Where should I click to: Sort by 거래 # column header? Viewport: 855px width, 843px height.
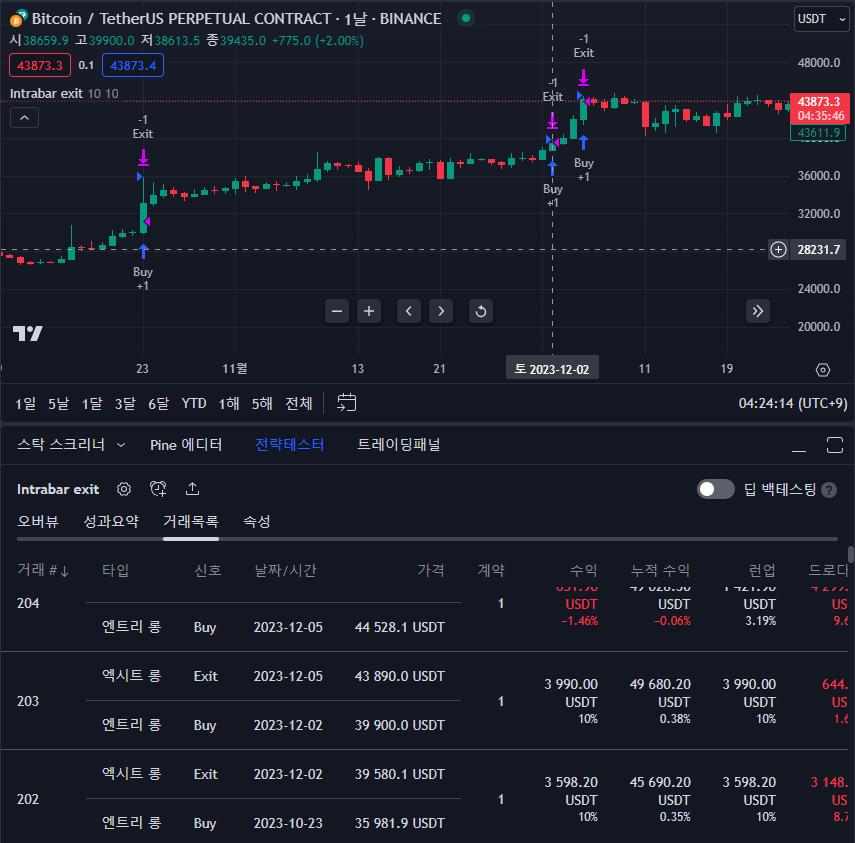[x=43, y=570]
